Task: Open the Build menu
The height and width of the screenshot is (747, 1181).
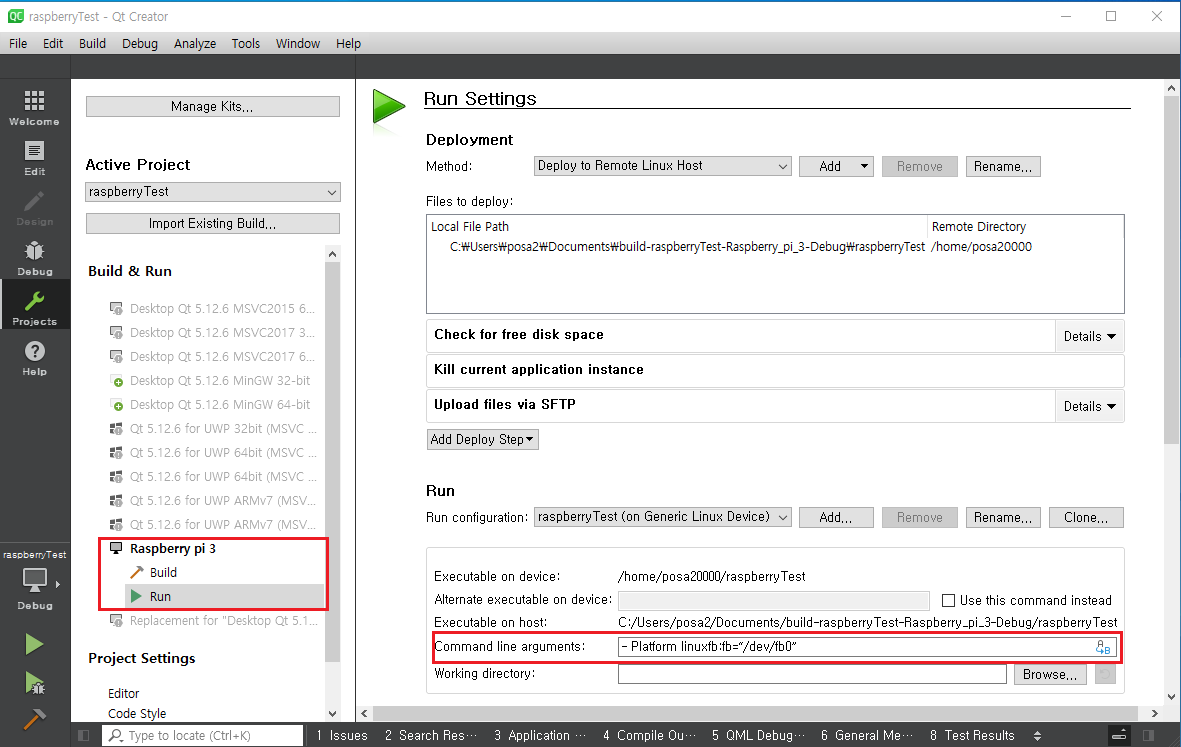Action: pos(93,44)
